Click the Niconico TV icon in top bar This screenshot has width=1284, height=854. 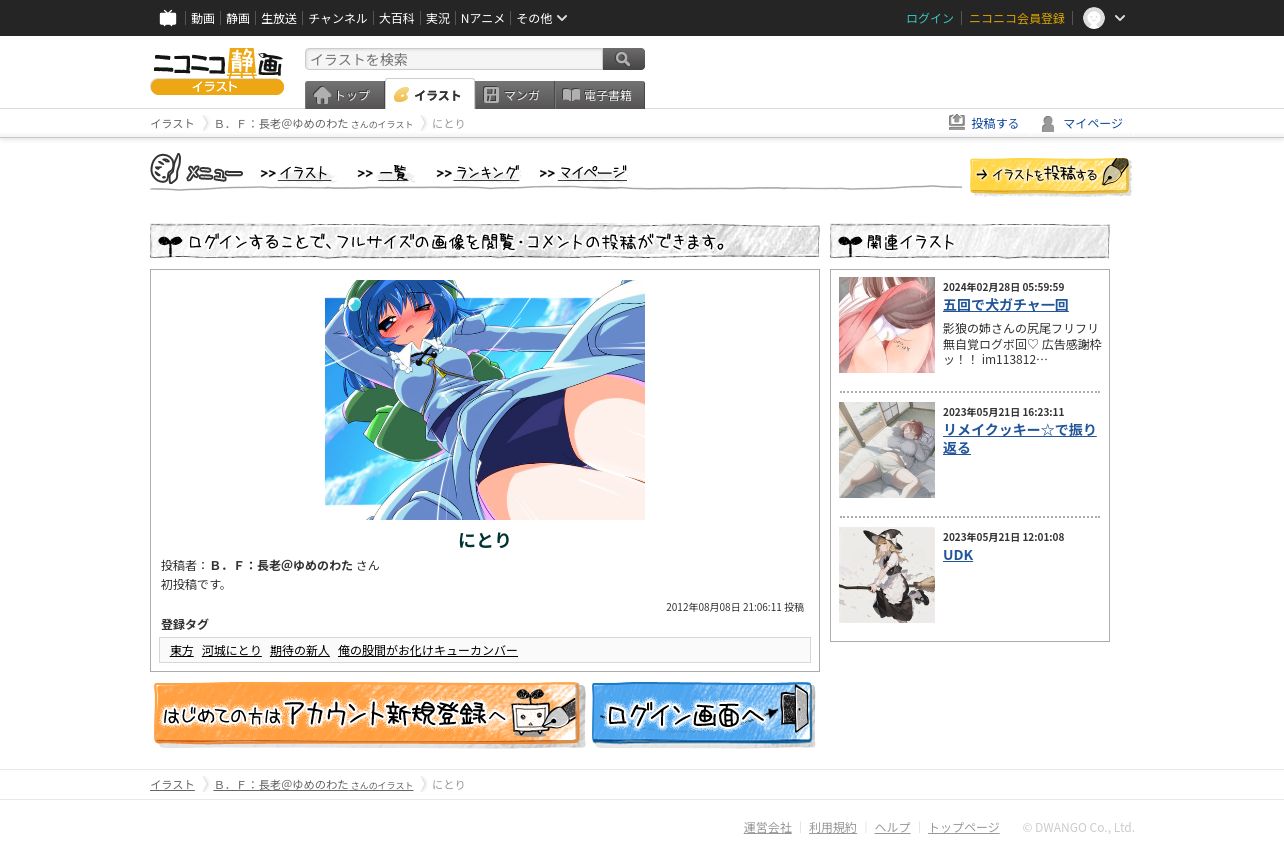[x=168, y=18]
